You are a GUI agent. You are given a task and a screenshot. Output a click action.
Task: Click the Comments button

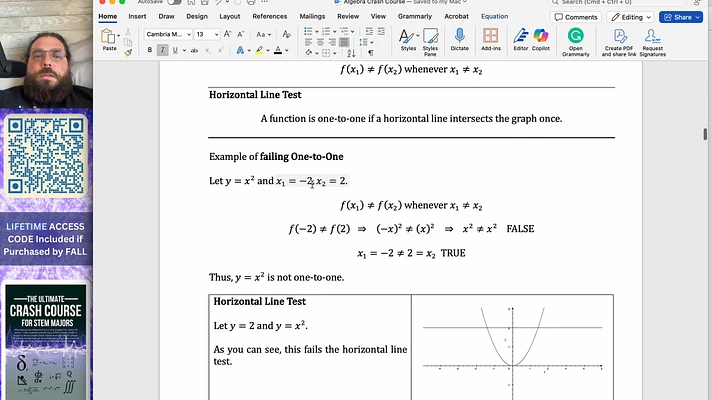[x=576, y=17]
